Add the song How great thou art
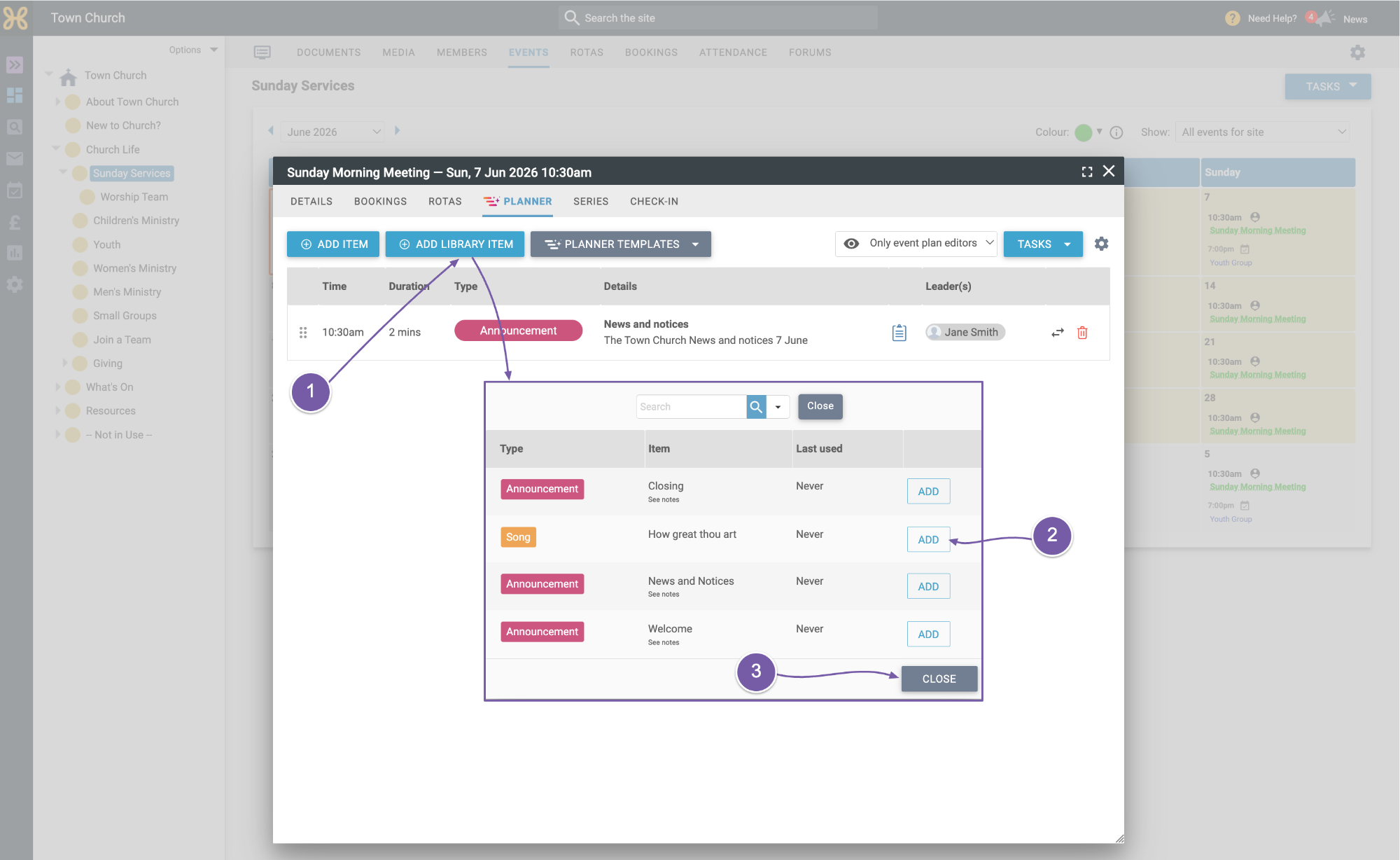The height and width of the screenshot is (860, 1400). (928, 539)
